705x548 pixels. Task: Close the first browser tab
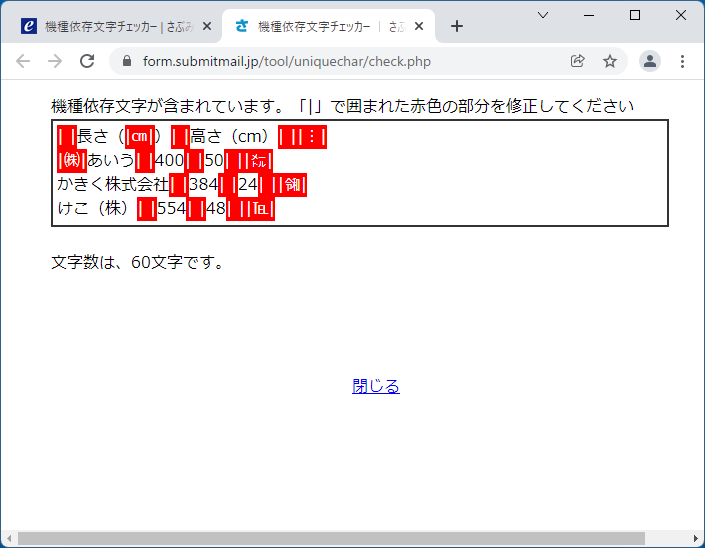coord(207,27)
